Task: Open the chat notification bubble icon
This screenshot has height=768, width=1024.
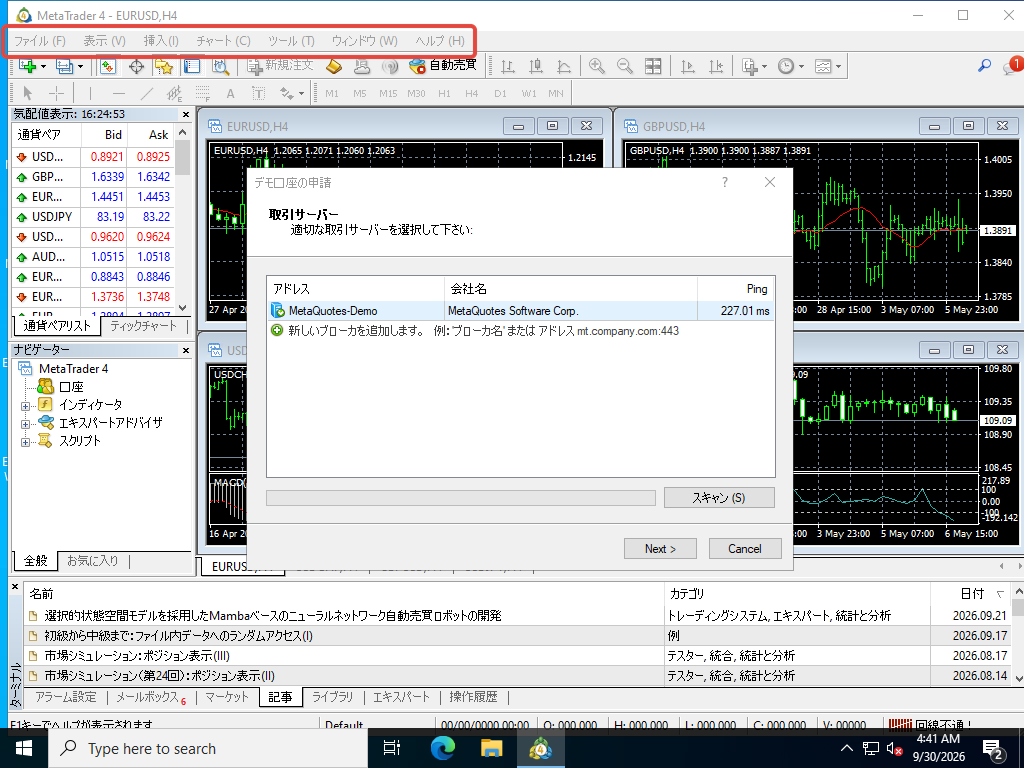Action: tap(1012, 65)
